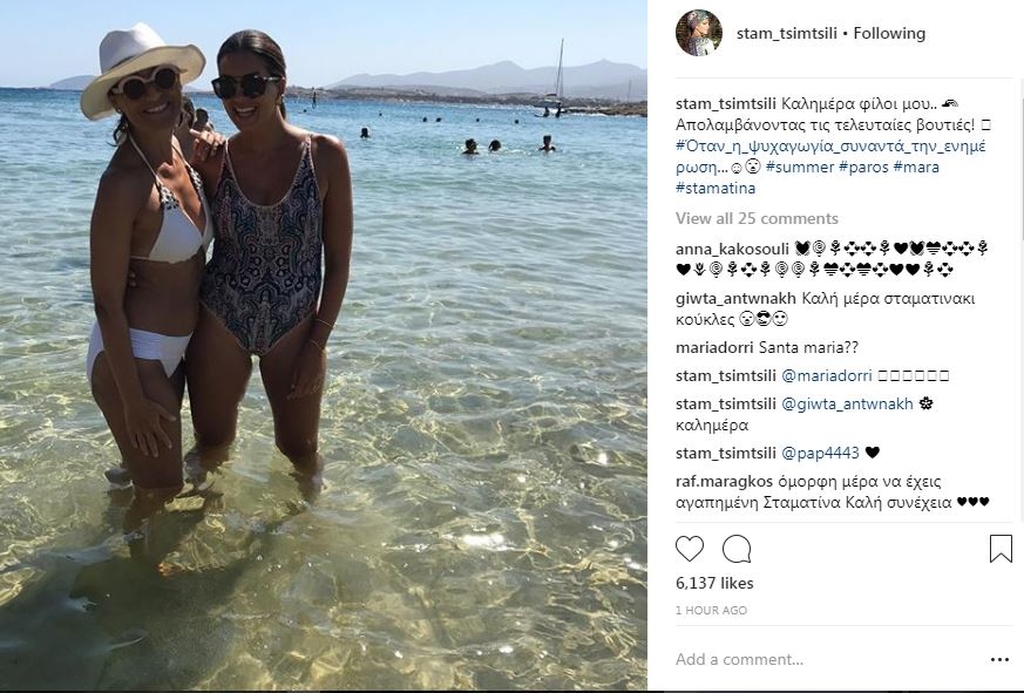Visit giwta_antwnakh commenter profile
Image resolution: width=1024 pixels, height=693 pixels.
pyautogui.click(x=735, y=298)
